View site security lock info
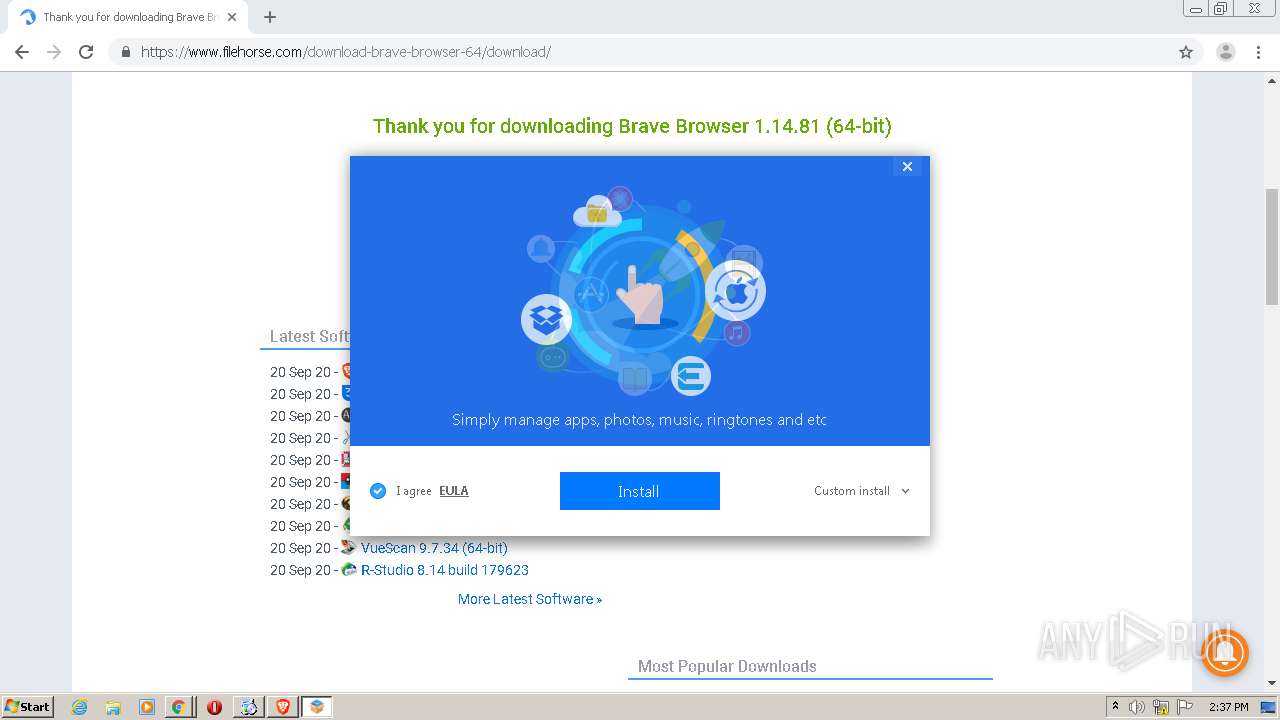Image resolution: width=1280 pixels, height=720 pixels. 126,52
